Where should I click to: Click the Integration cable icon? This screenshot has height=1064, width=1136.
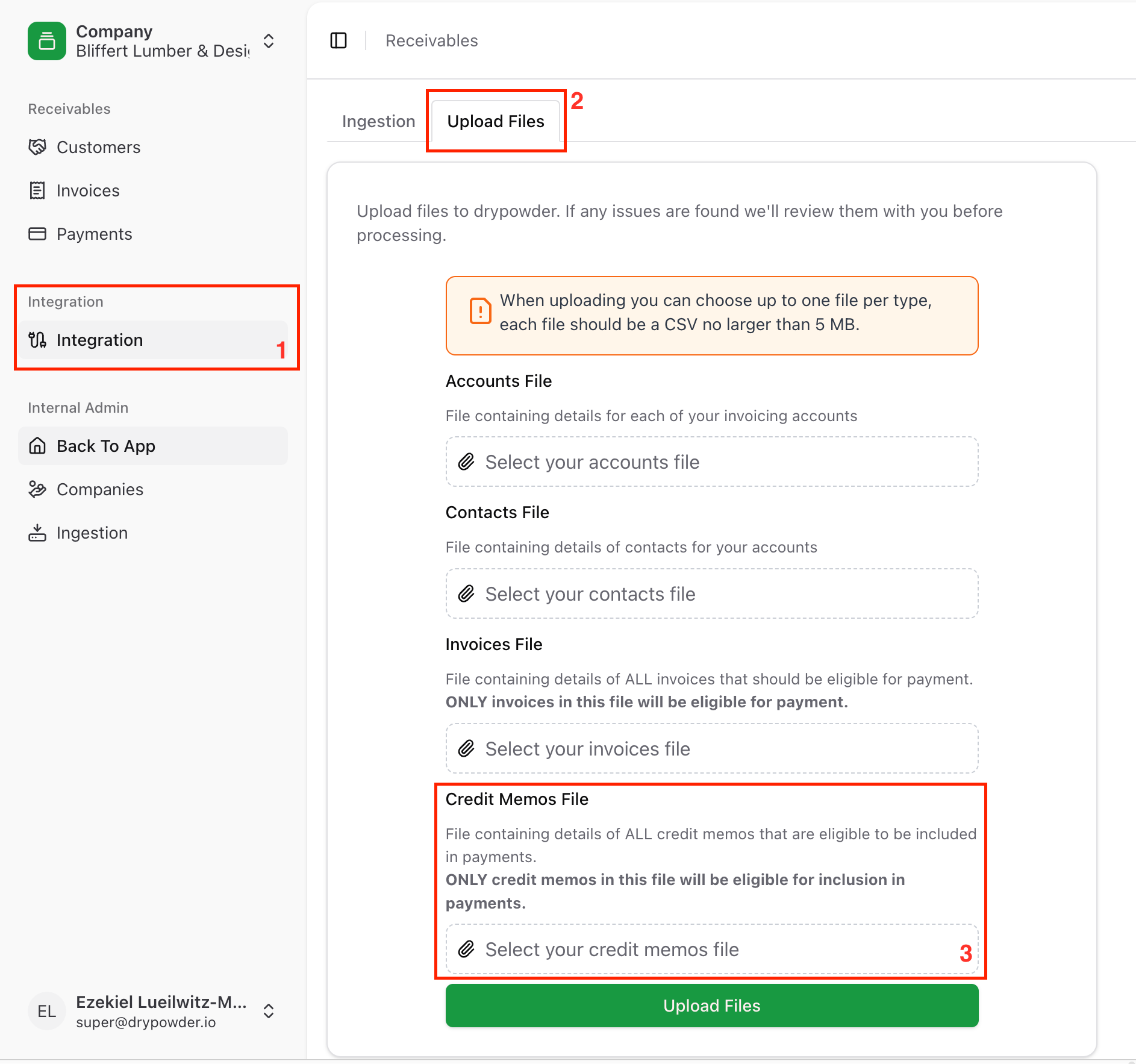click(37, 340)
